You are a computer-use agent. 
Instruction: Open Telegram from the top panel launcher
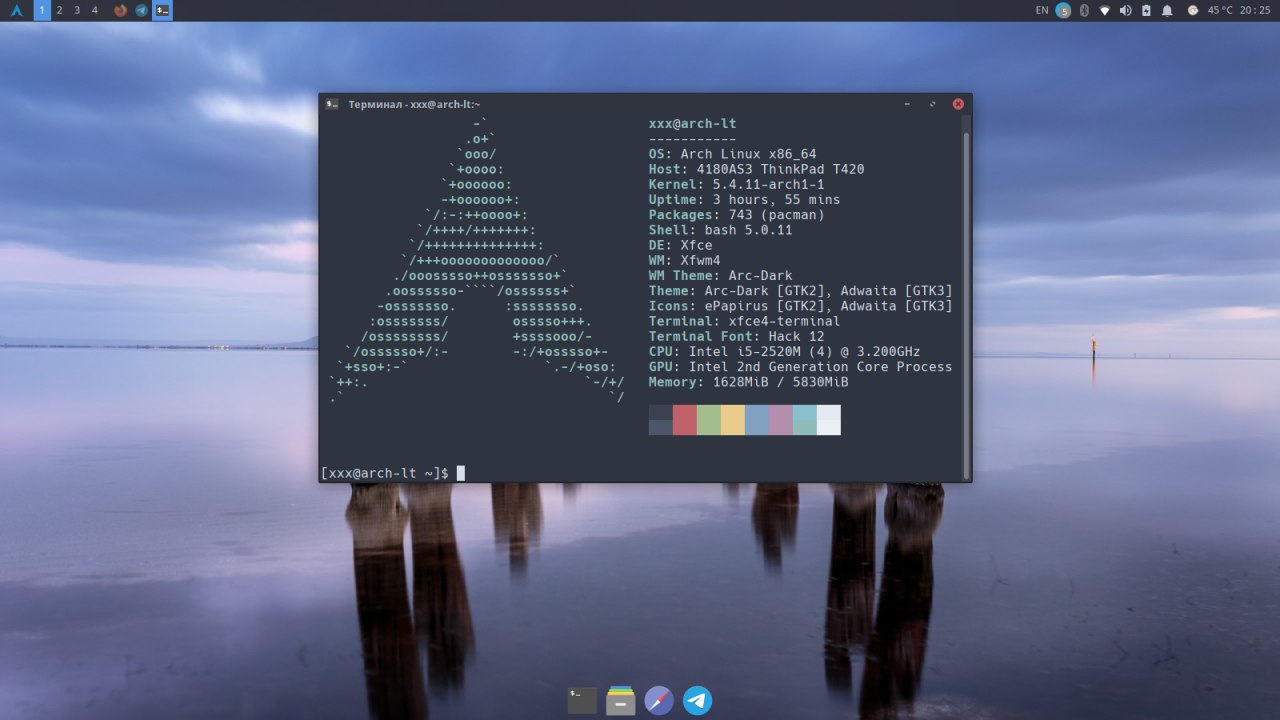click(x=141, y=10)
